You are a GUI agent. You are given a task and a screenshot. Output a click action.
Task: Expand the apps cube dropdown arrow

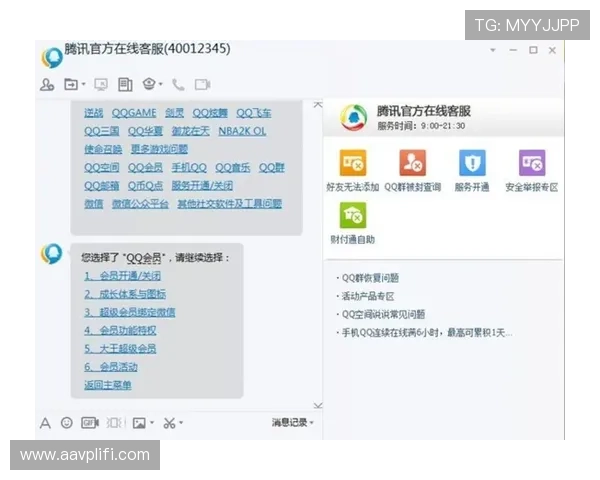[161, 84]
